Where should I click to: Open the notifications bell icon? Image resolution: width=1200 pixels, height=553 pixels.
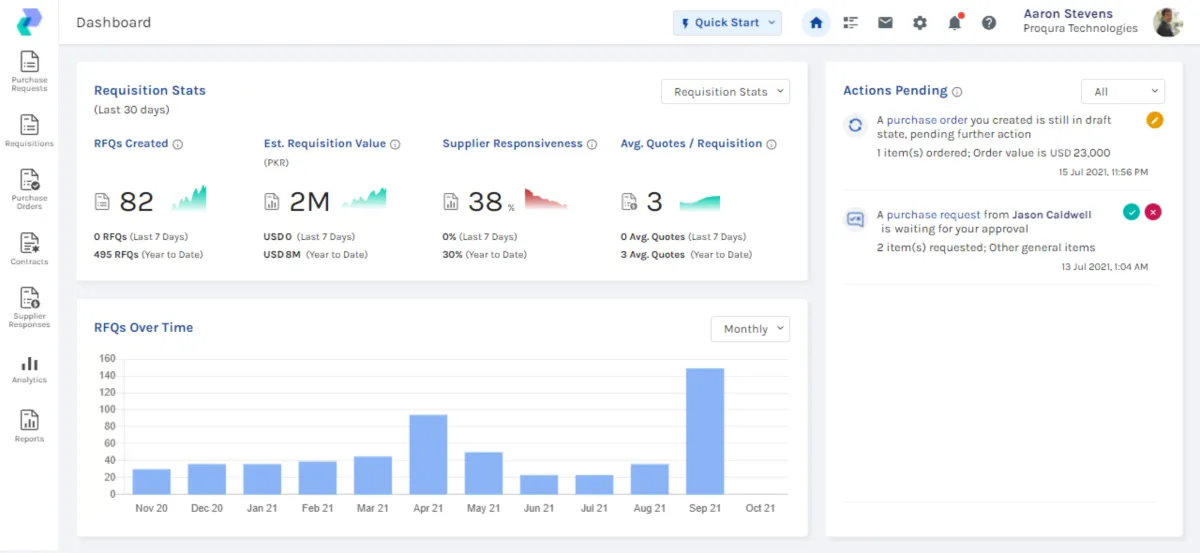[954, 23]
